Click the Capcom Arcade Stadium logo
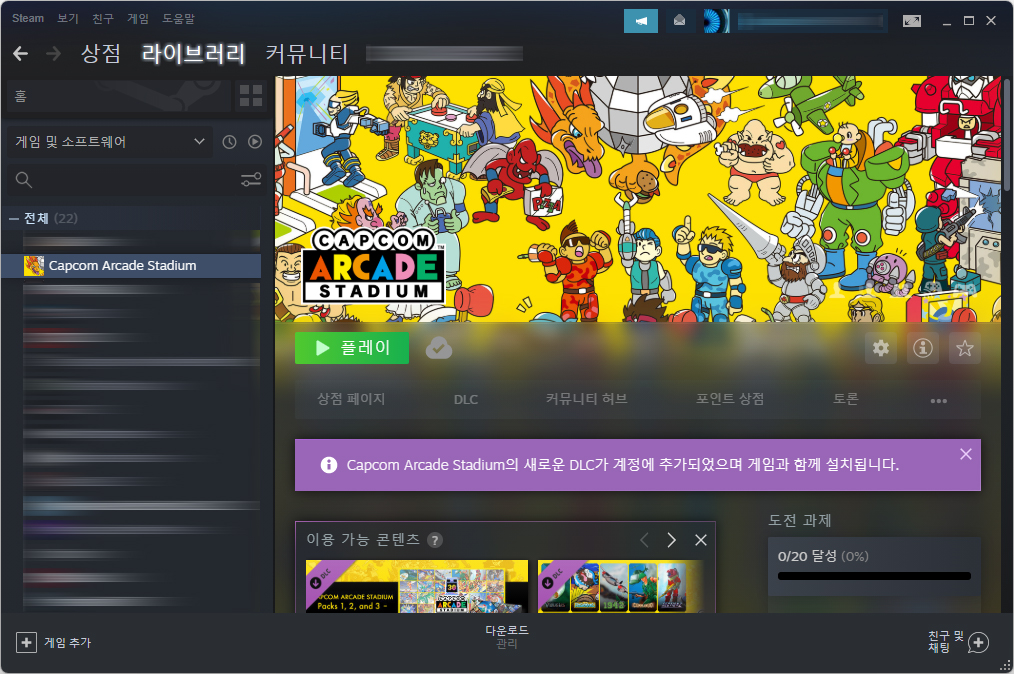 pyautogui.click(x=373, y=265)
